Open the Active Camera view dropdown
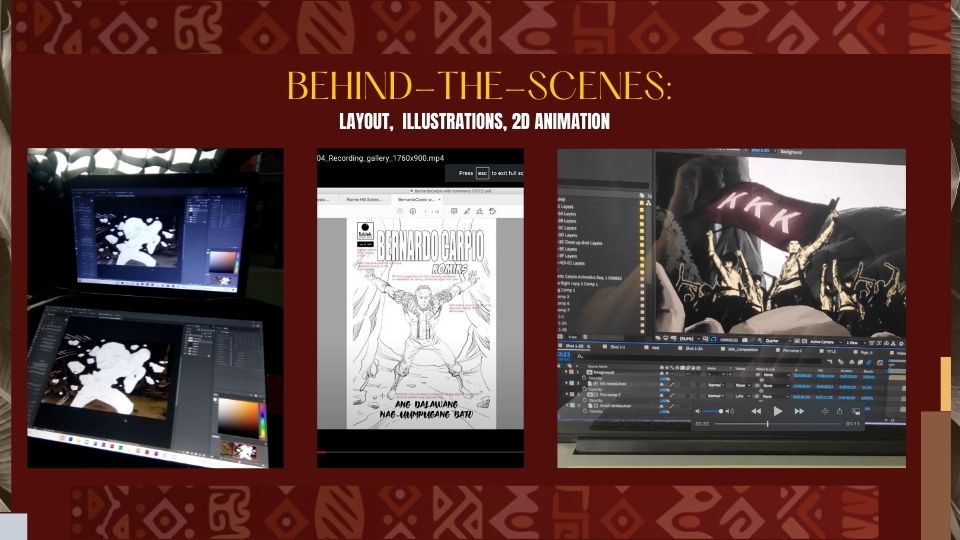960x540 pixels. [x=820, y=340]
